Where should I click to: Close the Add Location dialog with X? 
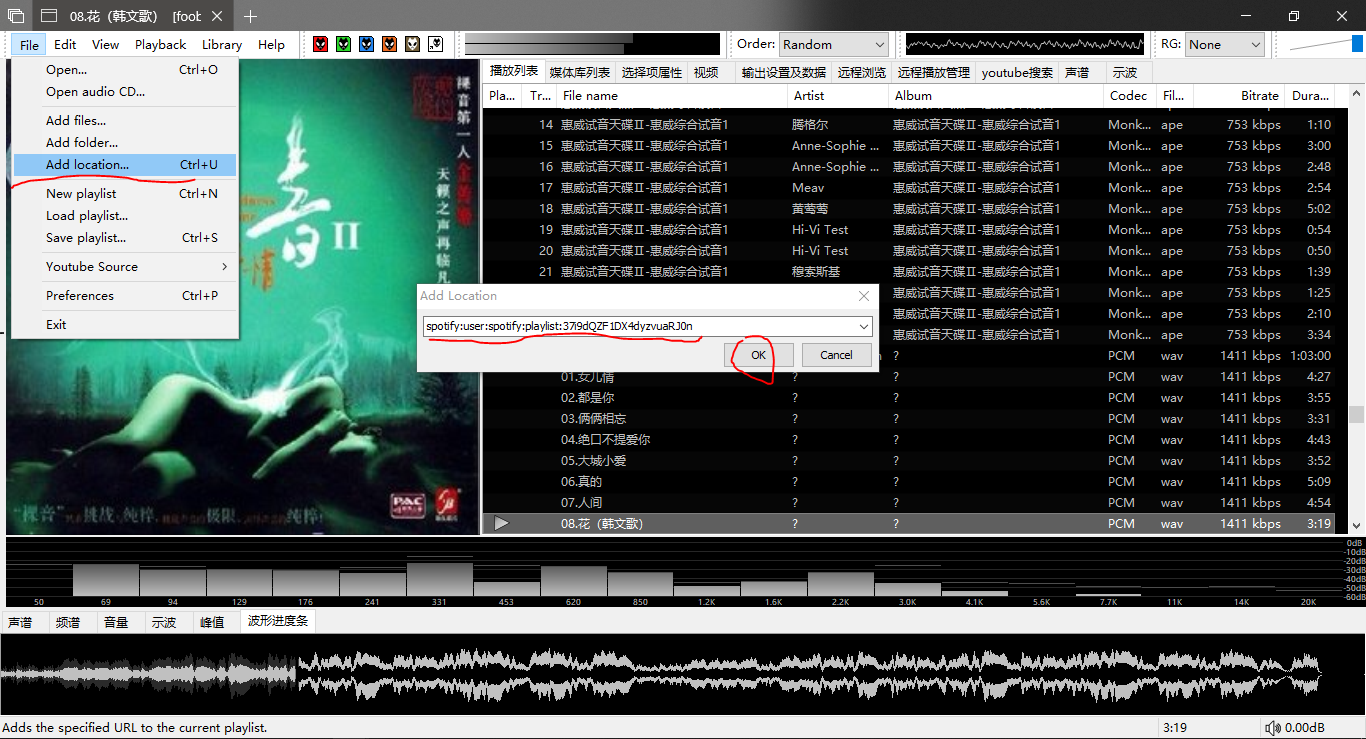coord(864,296)
